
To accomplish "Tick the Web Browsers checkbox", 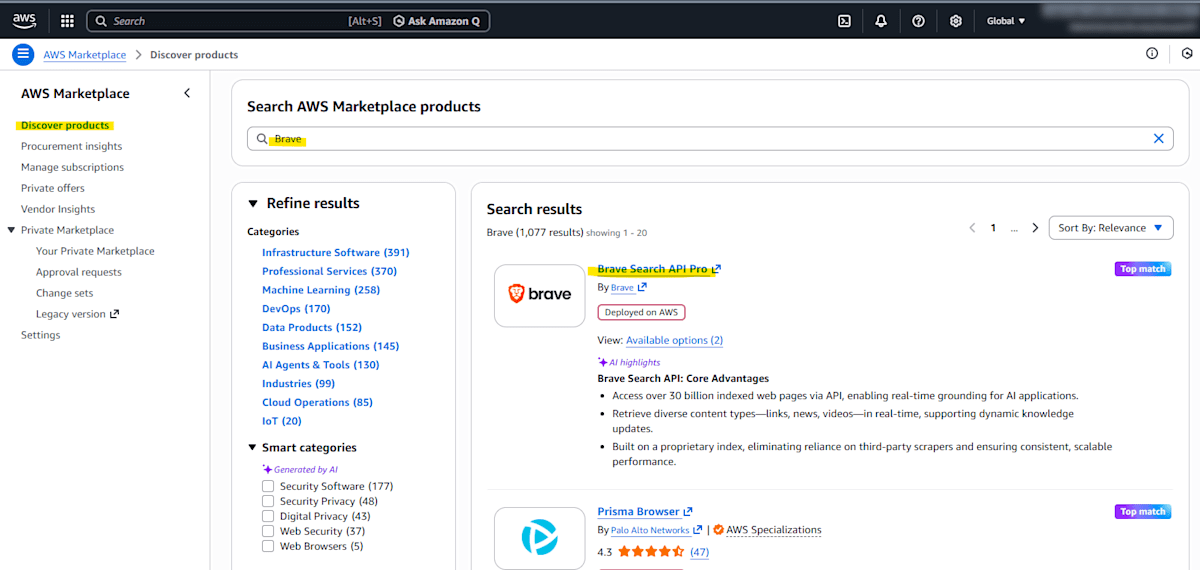I will (268, 546).
